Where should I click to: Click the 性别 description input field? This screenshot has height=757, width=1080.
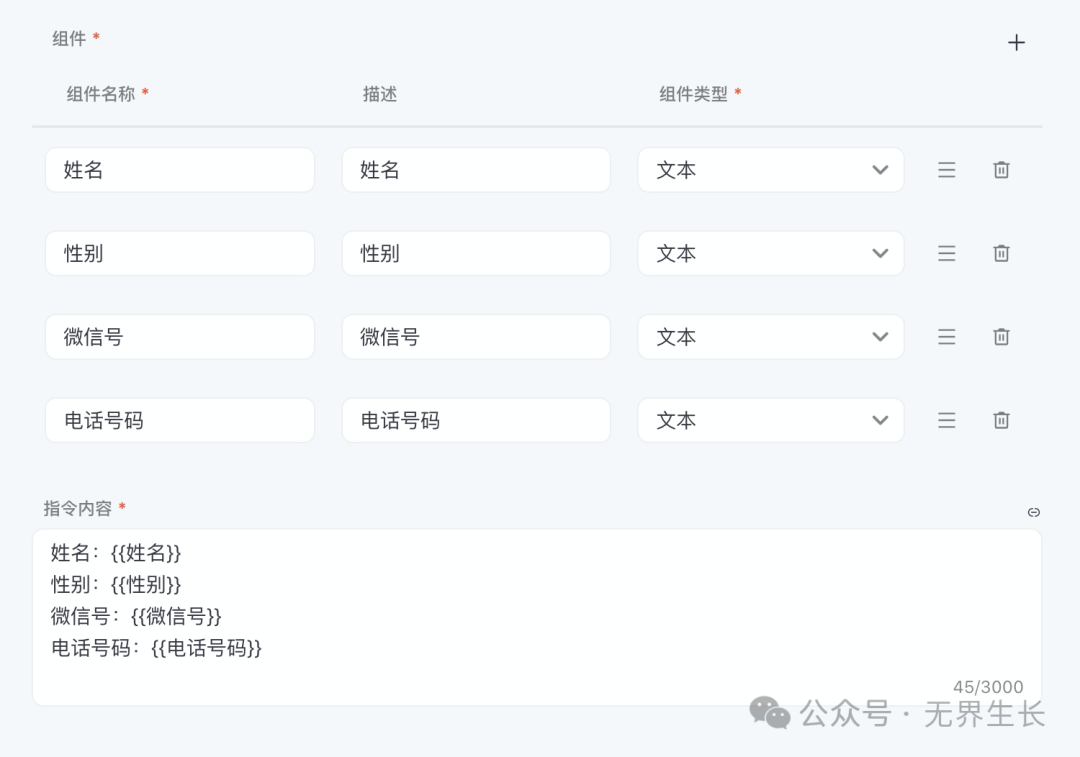[476, 253]
